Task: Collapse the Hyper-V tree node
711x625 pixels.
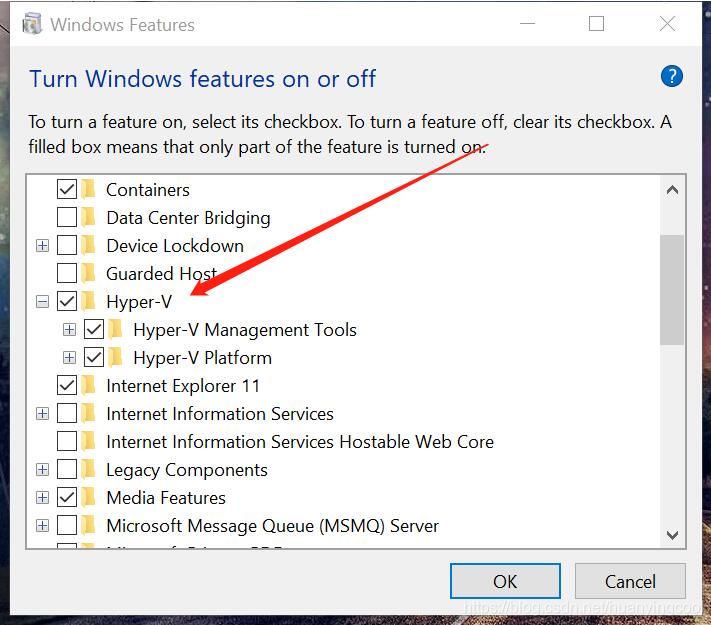Action: pos(42,301)
